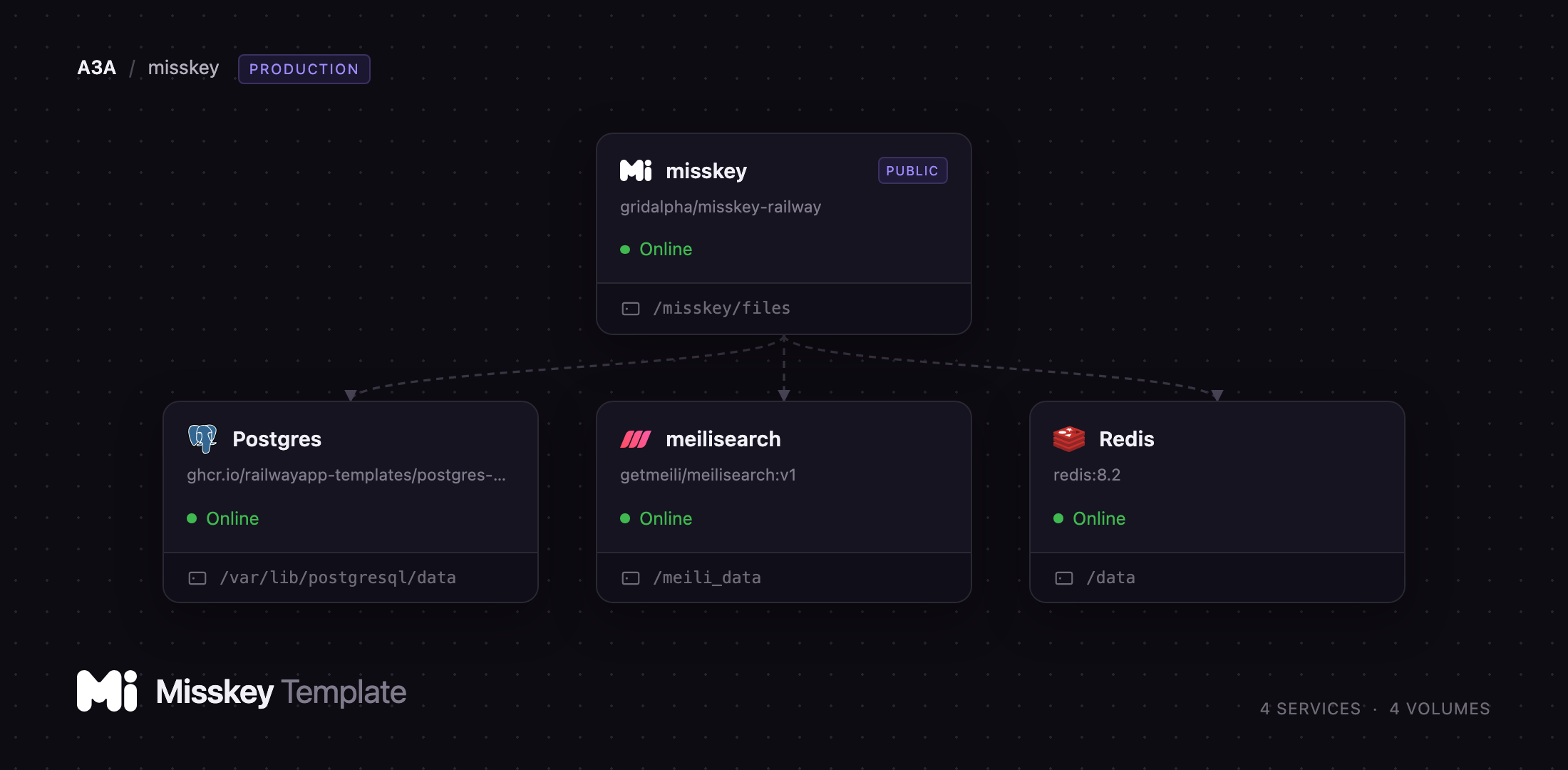Click the /var/lib/postgresql/data volume path
The image size is (1568, 770).
pos(338,577)
